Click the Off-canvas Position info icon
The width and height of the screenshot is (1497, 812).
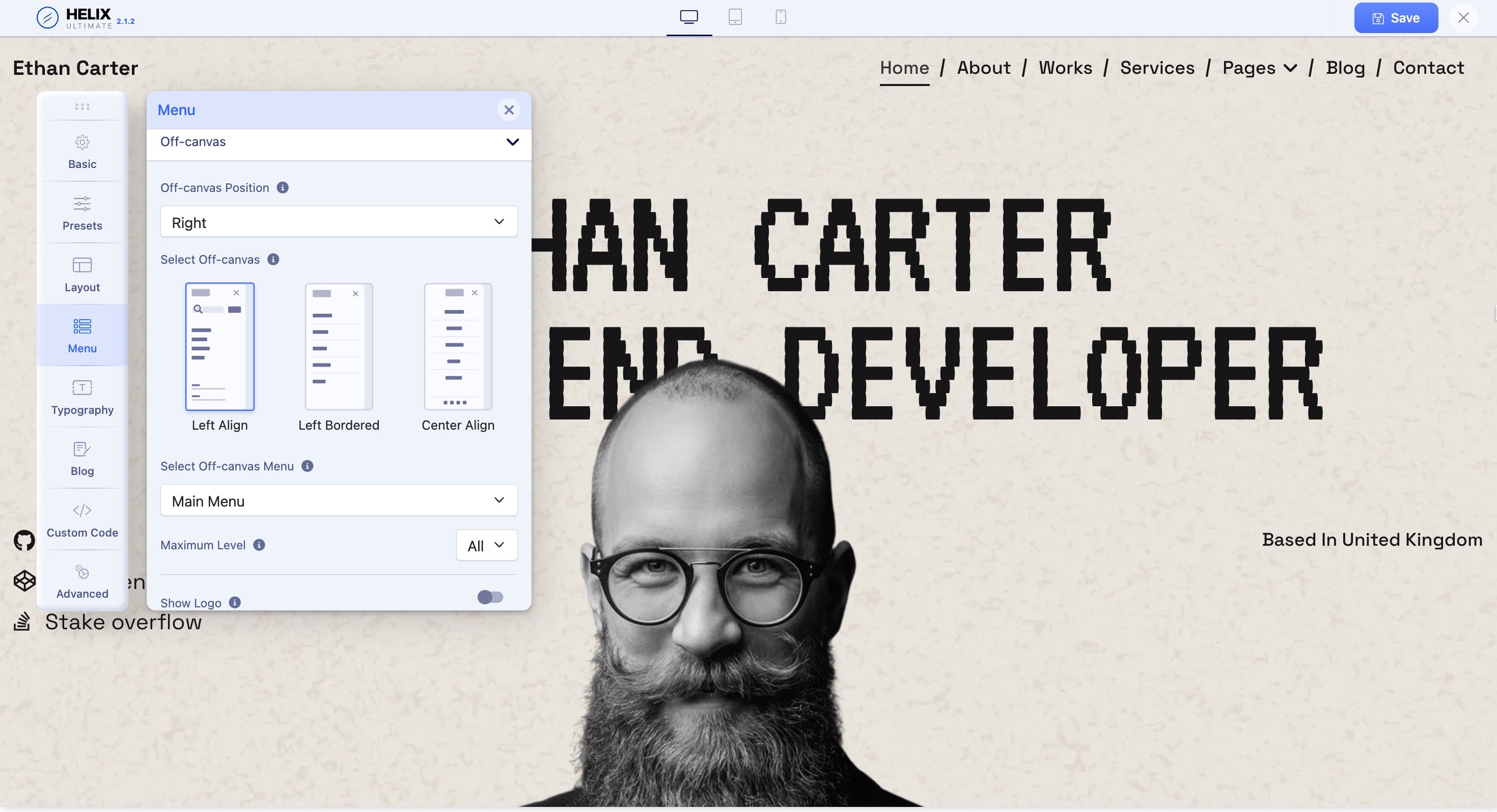pyautogui.click(x=283, y=188)
